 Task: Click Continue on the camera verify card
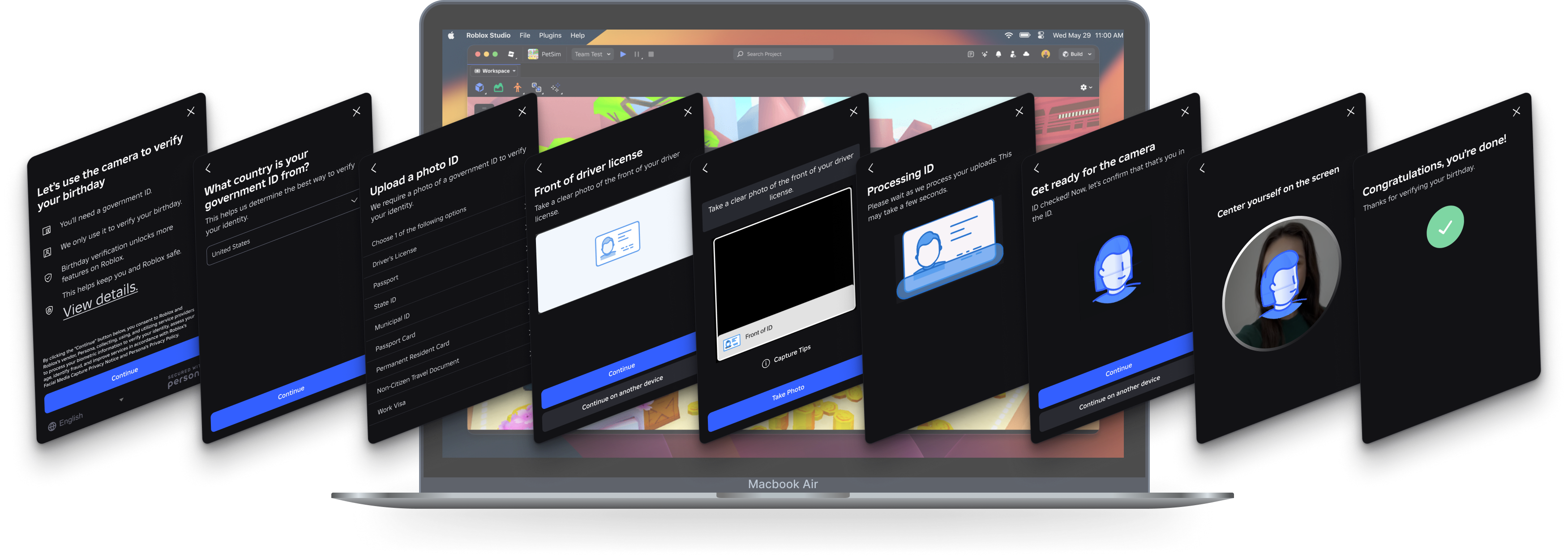pos(124,374)
